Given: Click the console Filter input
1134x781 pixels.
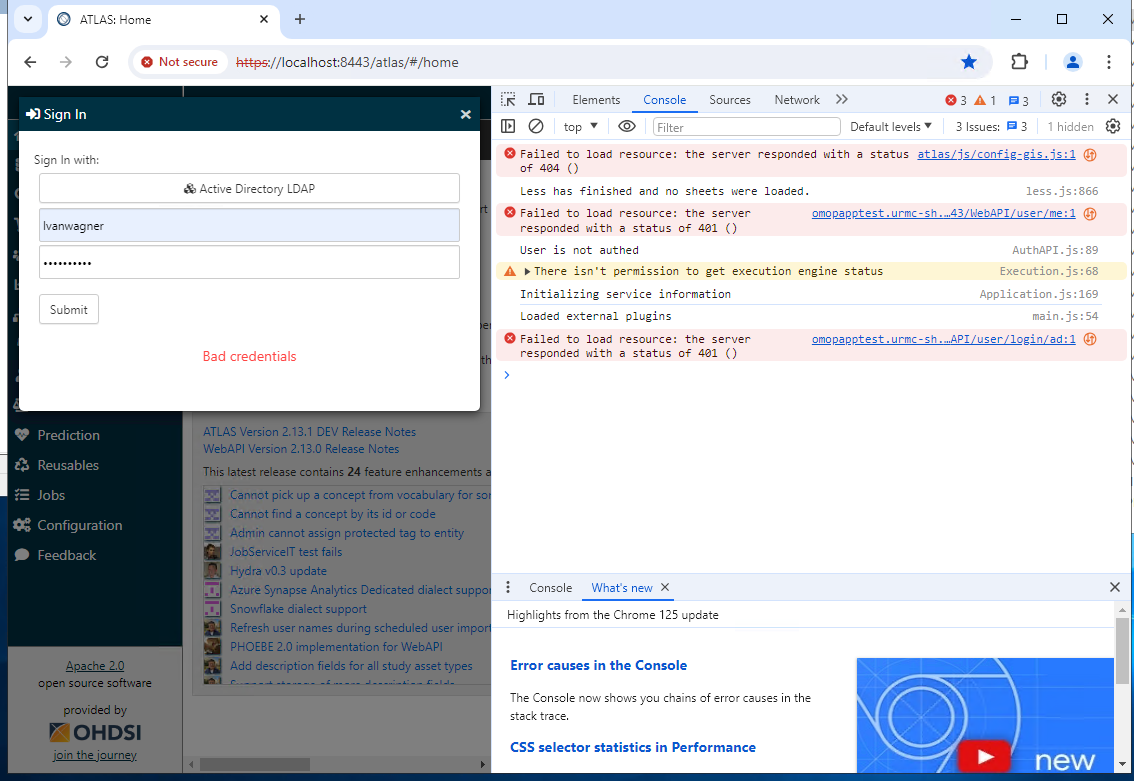Looking at the screenshot, I should point(746,127).
